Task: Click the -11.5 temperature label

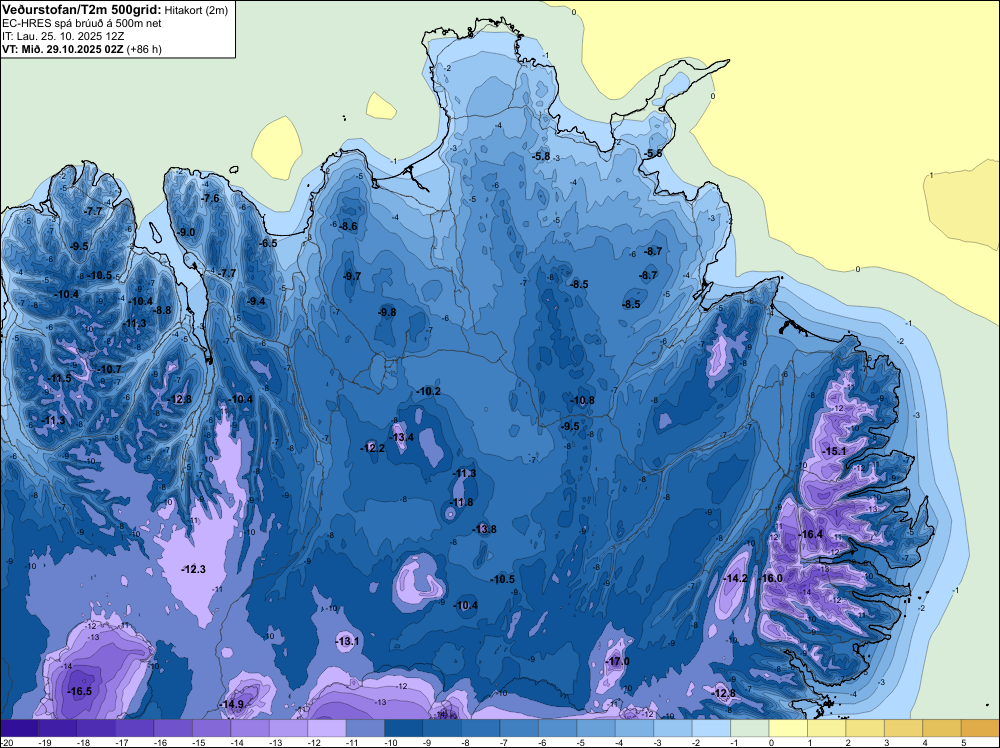Action: click(60, 378)
